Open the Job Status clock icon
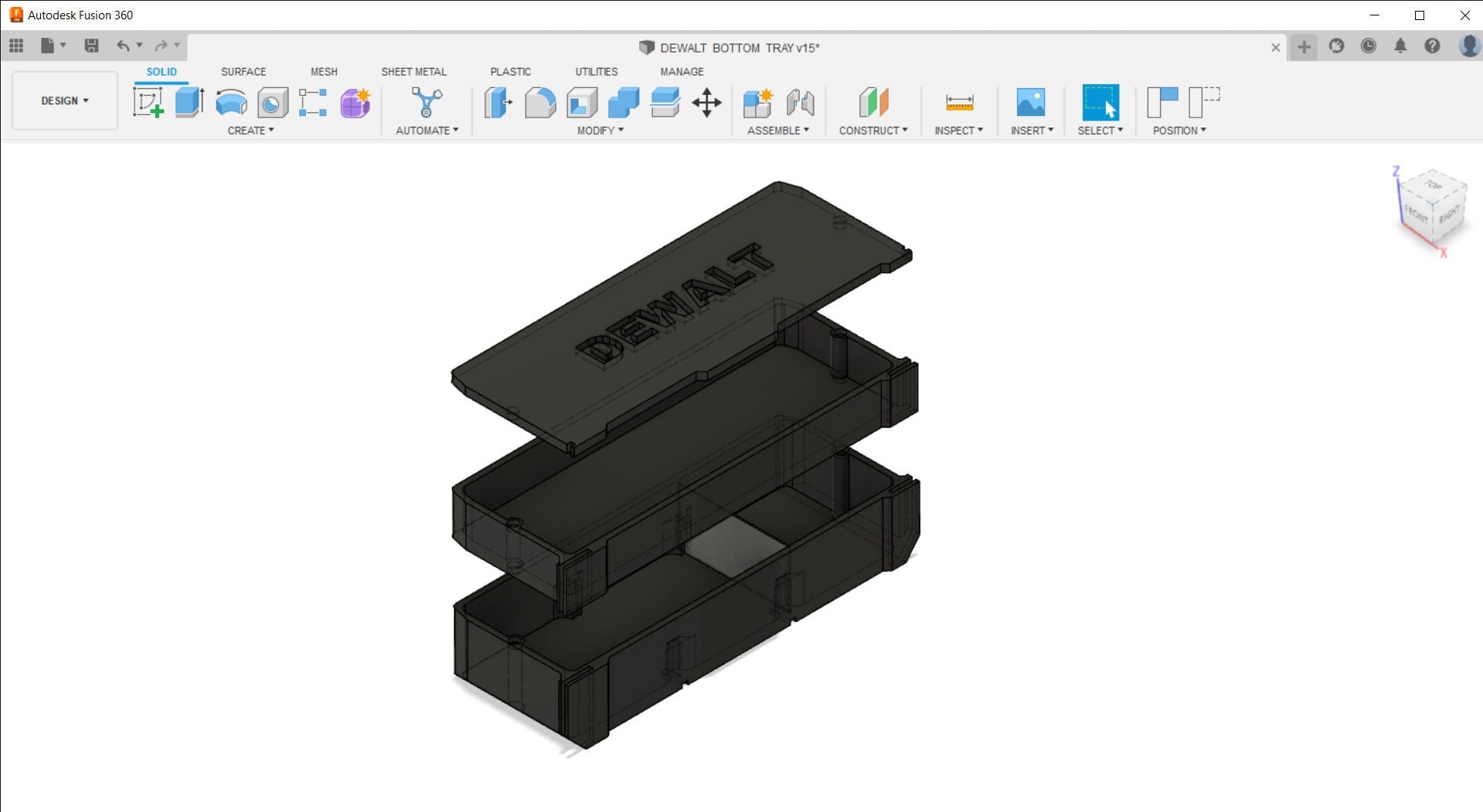 click(1368, 46)
